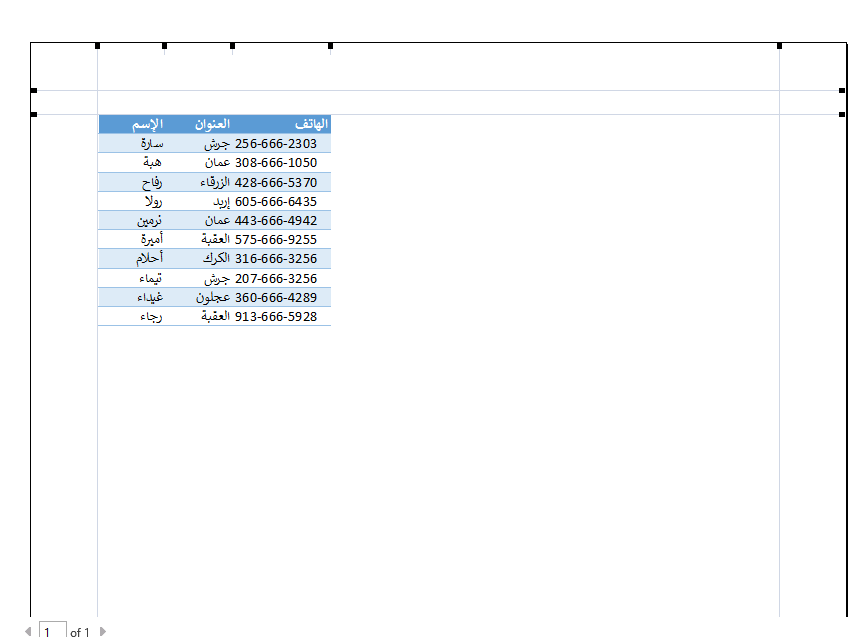The width and height of the screenshot is (855, 637).
Task: Click phone number 316-666-3256
Action: coord(276,258)
